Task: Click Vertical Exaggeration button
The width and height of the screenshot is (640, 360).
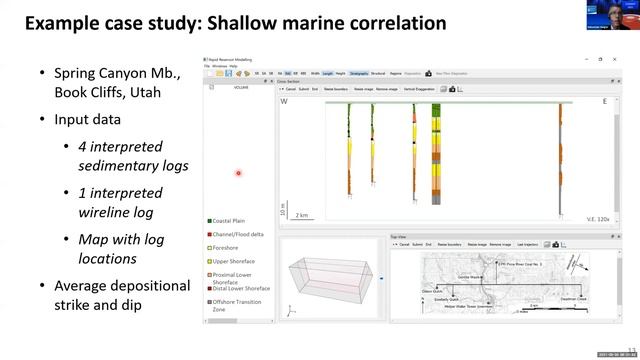Action: coord(419,89)
